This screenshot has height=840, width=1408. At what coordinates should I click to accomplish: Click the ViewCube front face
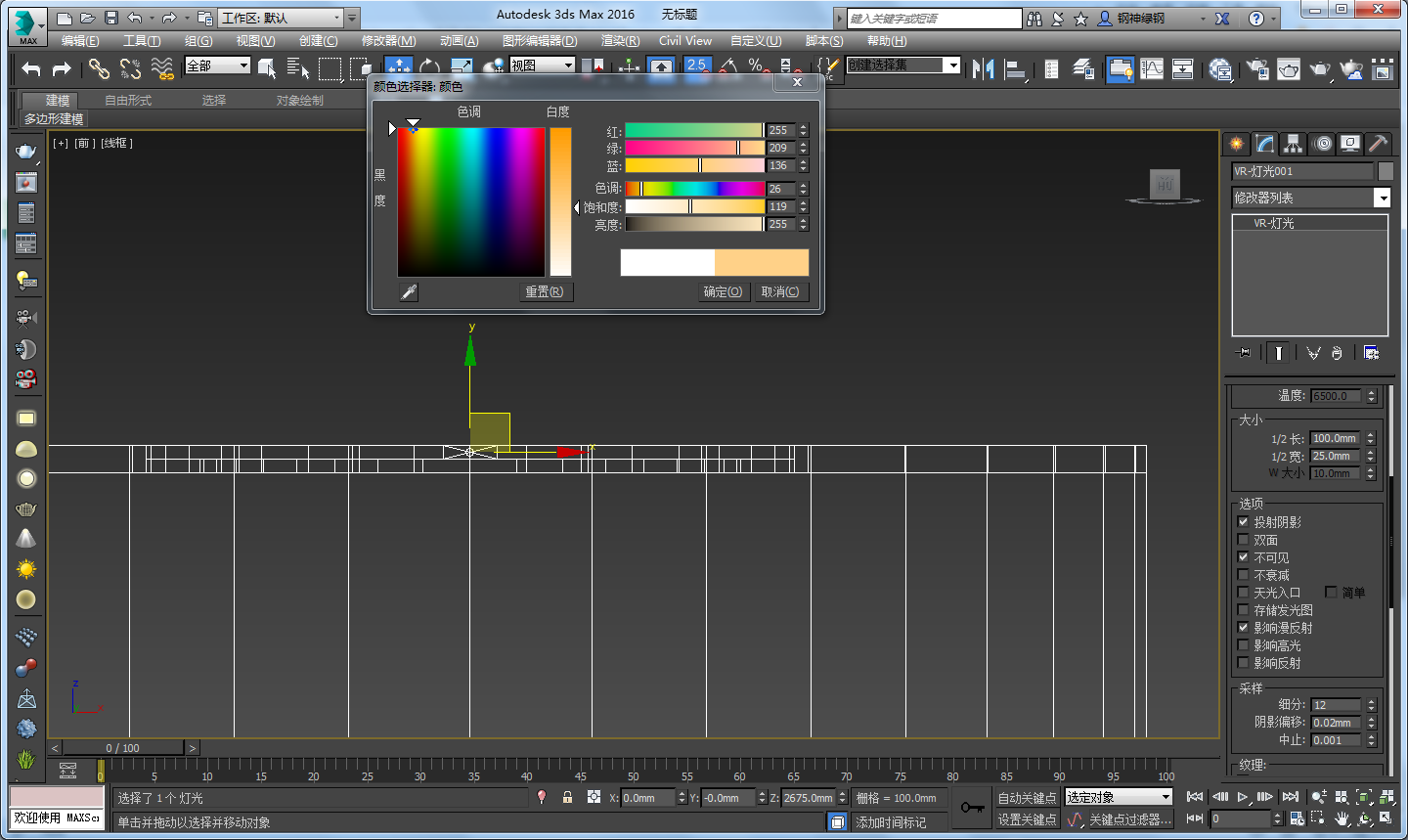click(1165, 183)
